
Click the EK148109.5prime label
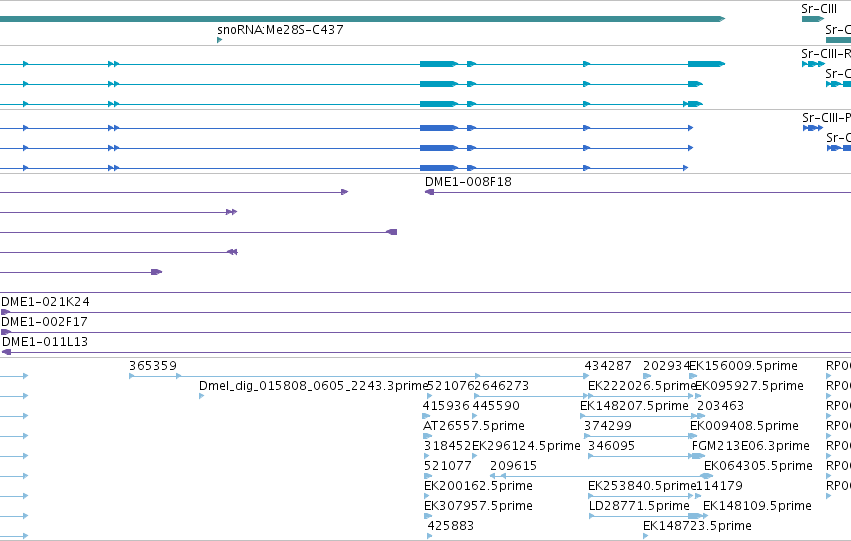757,506
